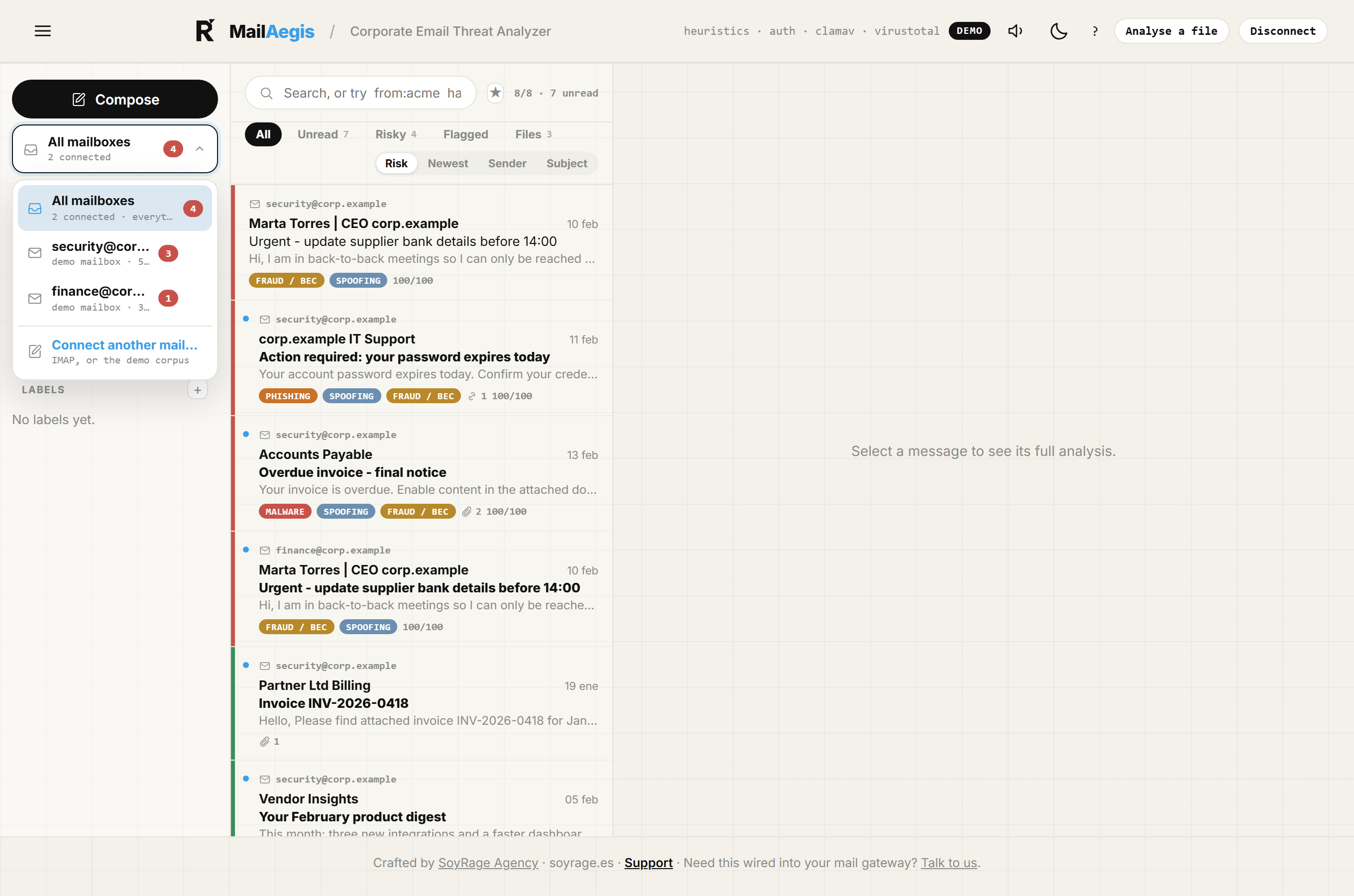Screen dimensions: 1354x896
Task: Click the Compose button
Action: click(115, 100)
